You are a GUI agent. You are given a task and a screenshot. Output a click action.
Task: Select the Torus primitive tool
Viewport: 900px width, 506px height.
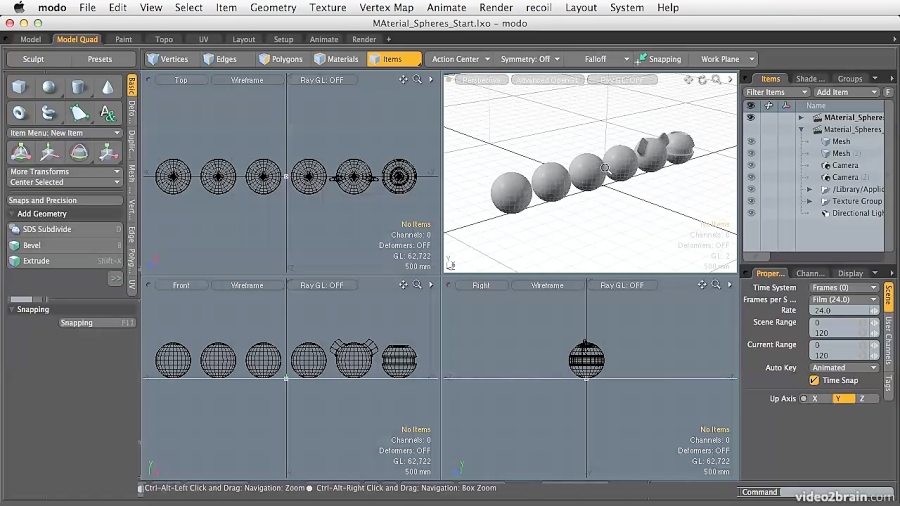pyautogui.click(x=19, y=113)
